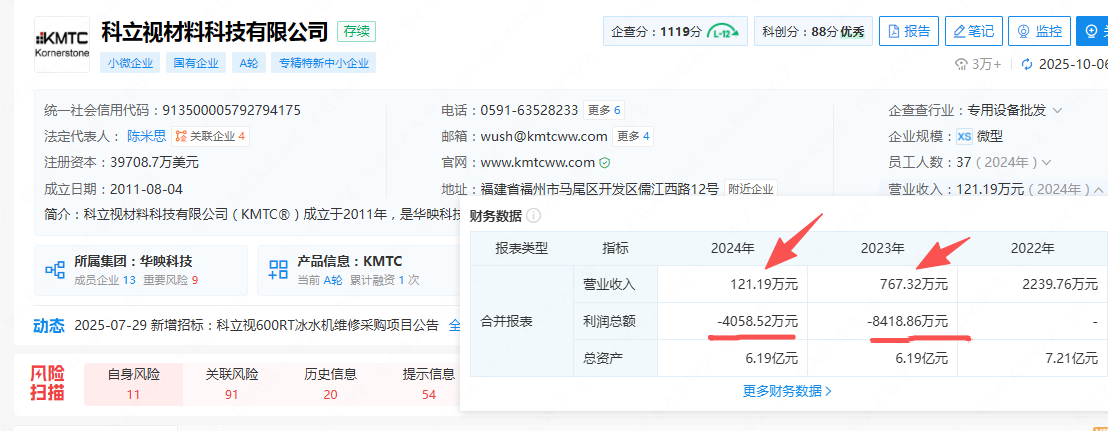Image resolution: width=1108 pixels, height=431 pixels.
Task: Click the 报告 button
Action: (x=909, y=31)
